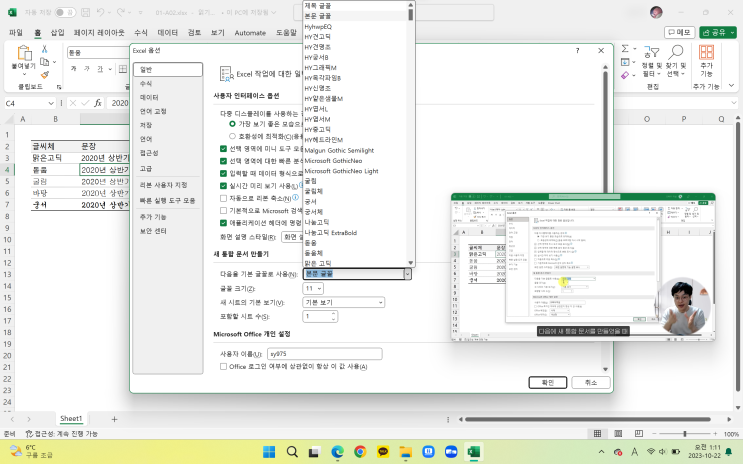Select 호환성 최적화 radio button
Viewport: 743px width, 464px height.
pos(232,135)
